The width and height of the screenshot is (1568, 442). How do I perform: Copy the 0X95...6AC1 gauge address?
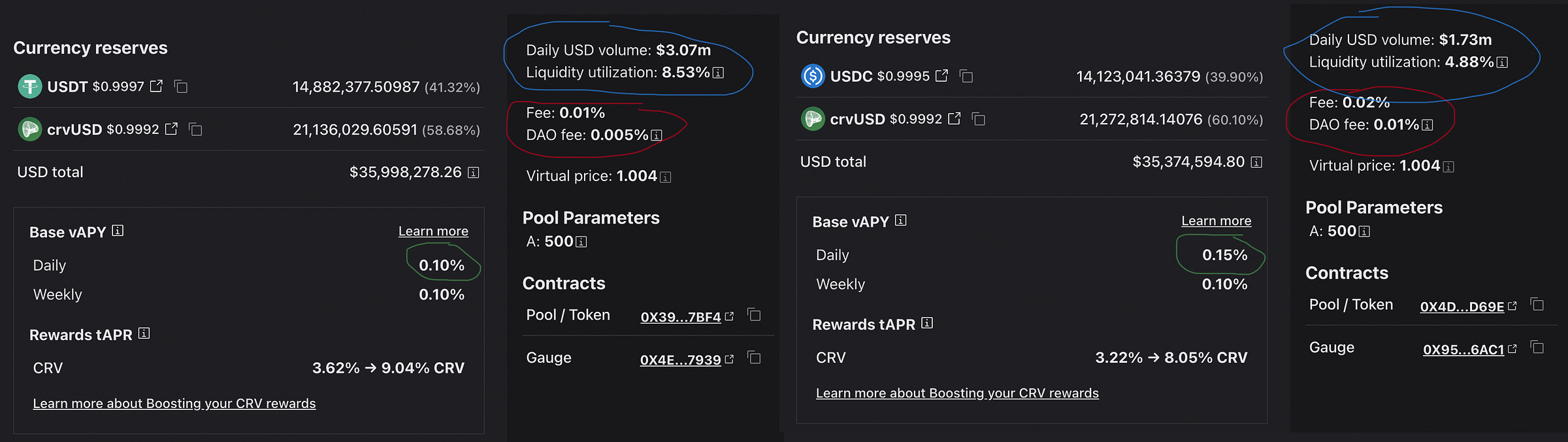coord(1537,347)
